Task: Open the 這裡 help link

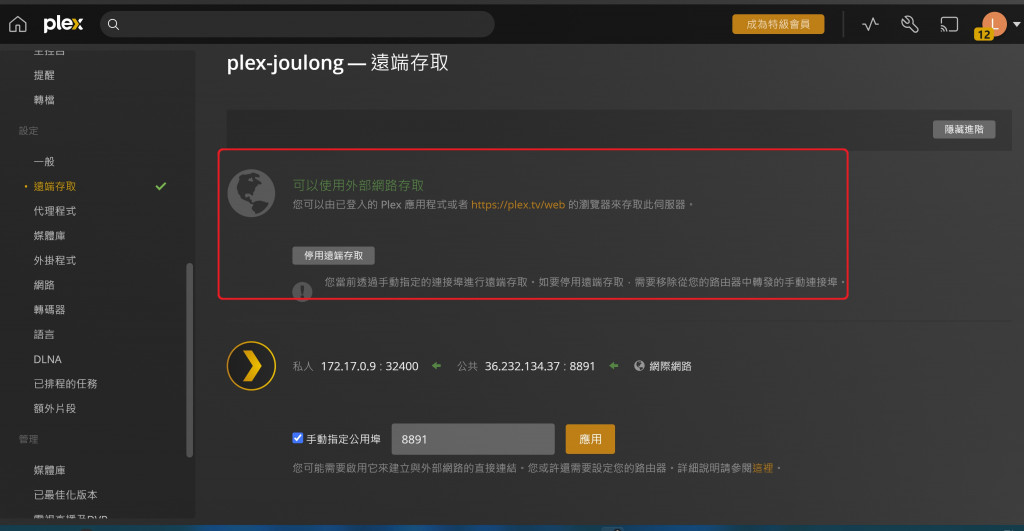Action: tap(763, 468)
